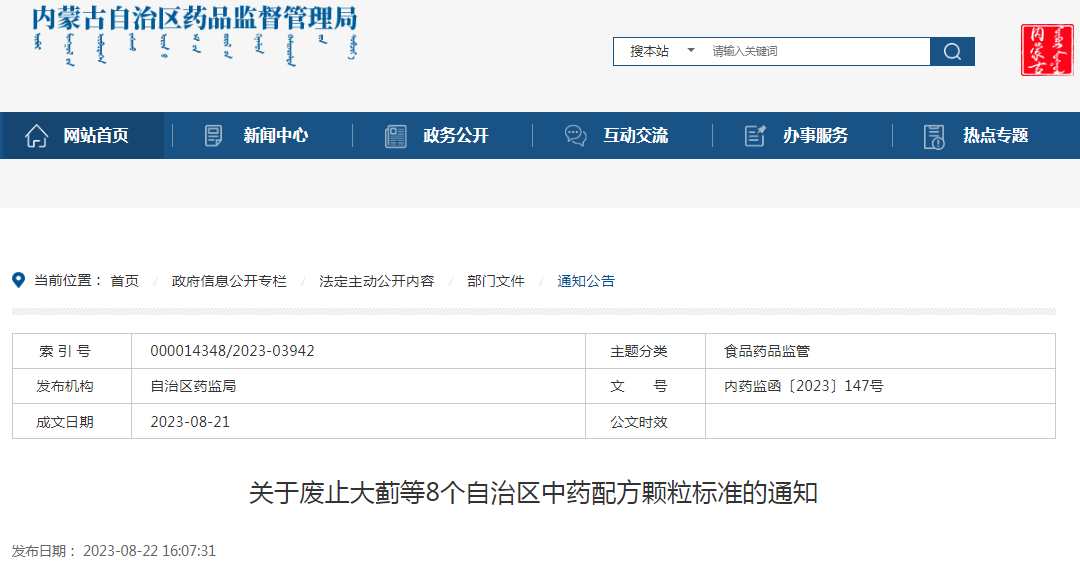Click the 公文时效 label cell
This screenshot has width=1080, height=567.
tap(645, 421)
